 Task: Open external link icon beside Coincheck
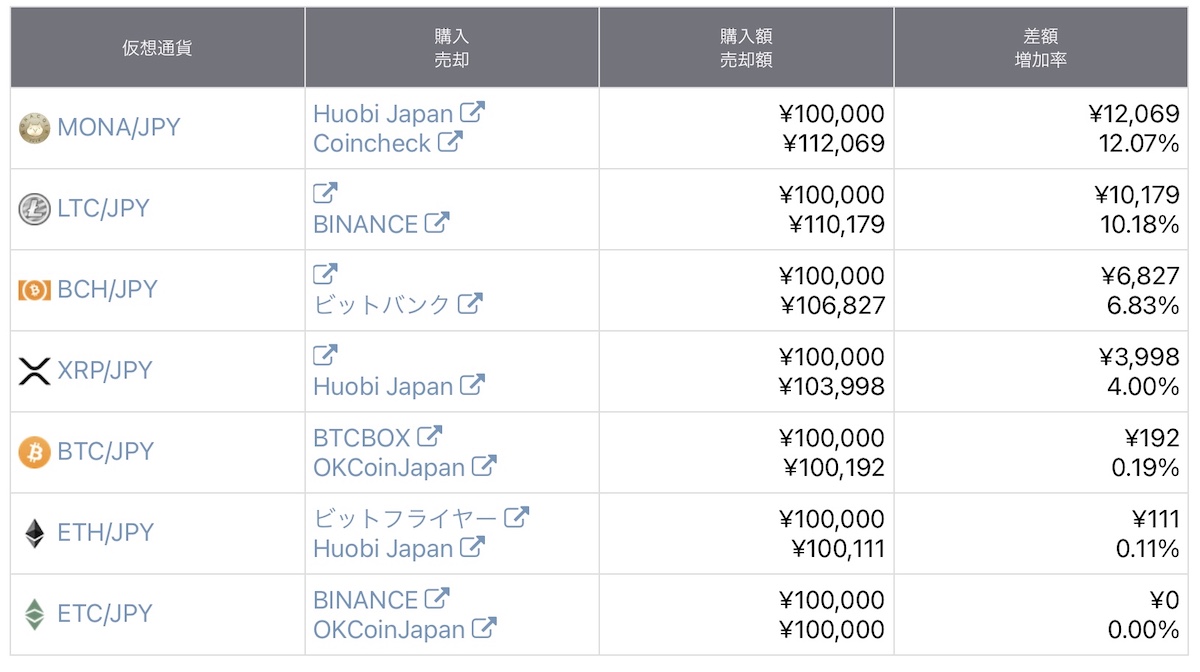(450, 142)
